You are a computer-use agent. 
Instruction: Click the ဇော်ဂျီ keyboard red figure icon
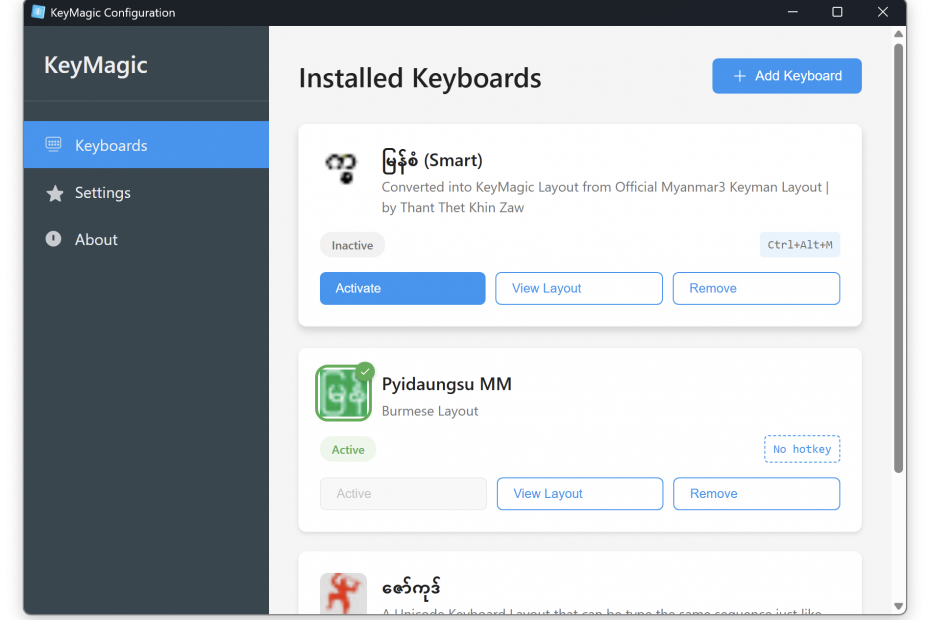point(343,593)
